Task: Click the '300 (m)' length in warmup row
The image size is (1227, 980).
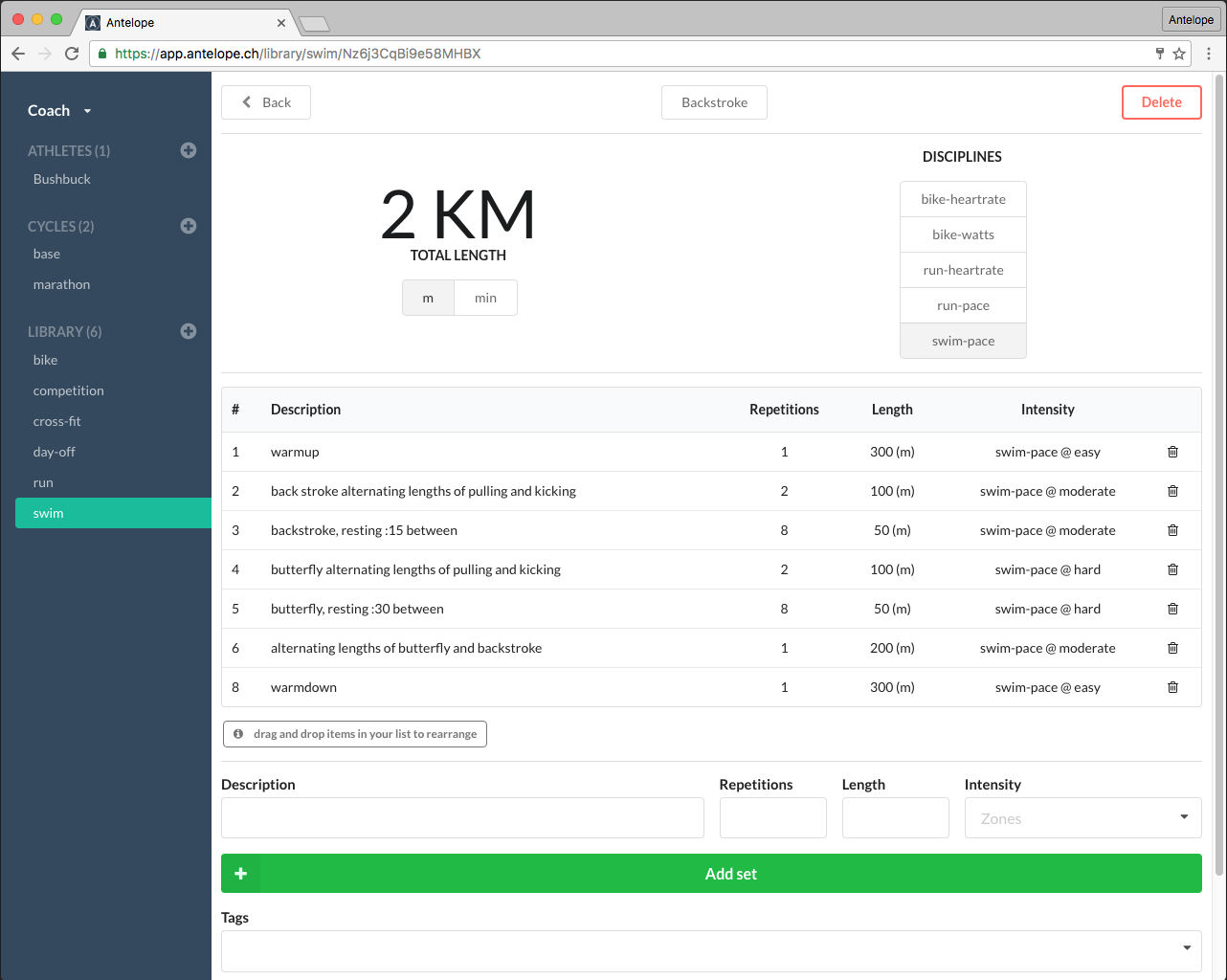Action: tap(892, 452)
